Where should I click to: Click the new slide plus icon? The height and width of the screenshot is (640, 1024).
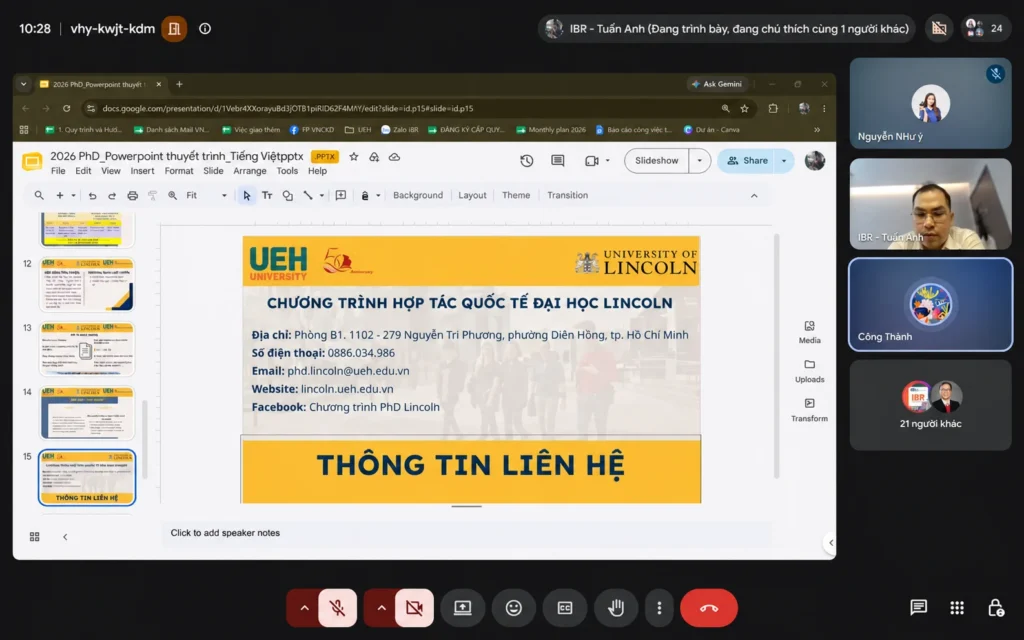pos(59,195)
